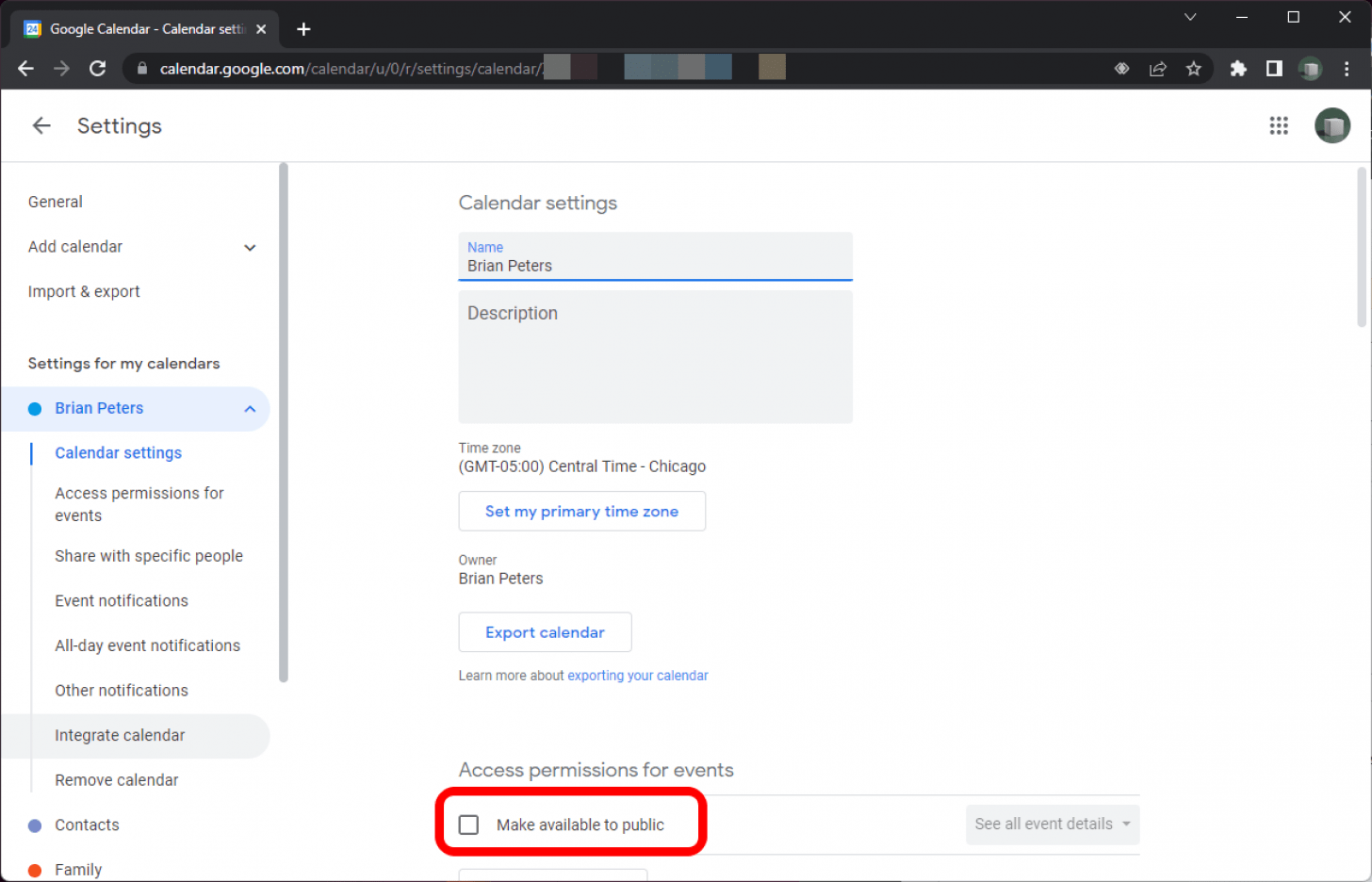Image resolution: width=1372 pixels, height=882 pixels.
Task: Toggle the browser side panel icon
Action: point(1274,68)
